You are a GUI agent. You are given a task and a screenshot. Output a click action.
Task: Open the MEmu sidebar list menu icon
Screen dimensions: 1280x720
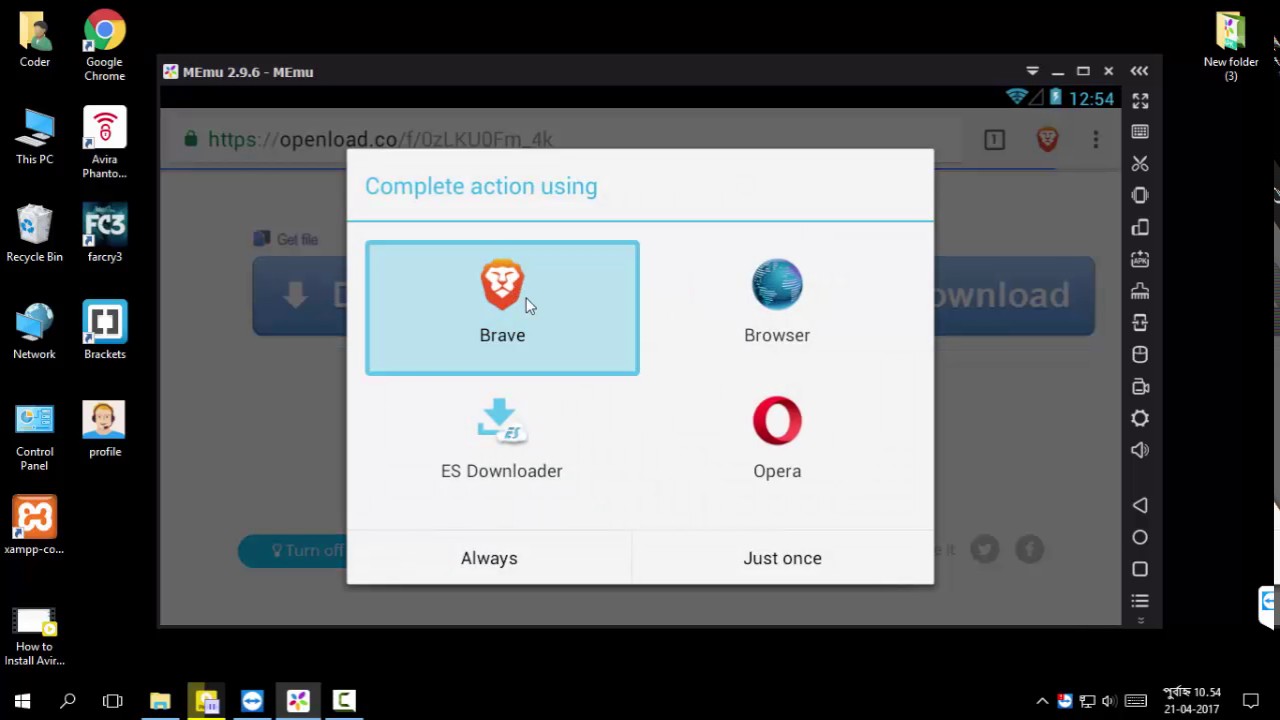pyautogui.click(x=1140, y=601)
